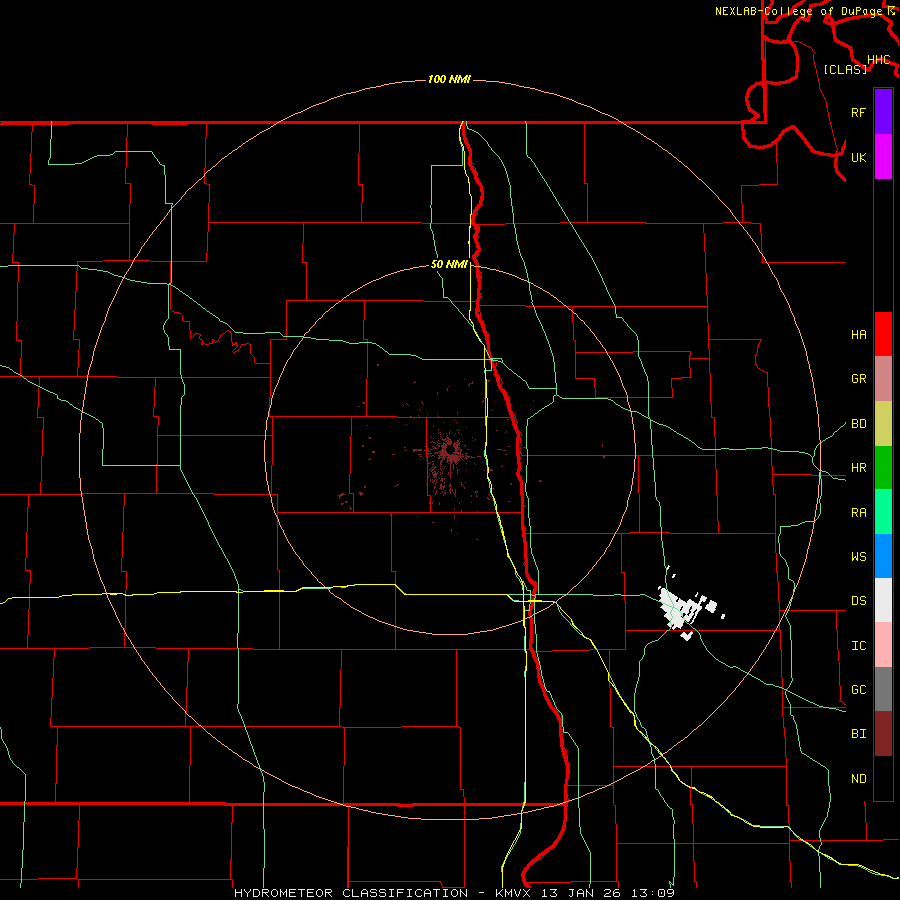The width and height of the screenshot is (900, 900).
Task: Select the ND no data black swatch
Action: 883,778
